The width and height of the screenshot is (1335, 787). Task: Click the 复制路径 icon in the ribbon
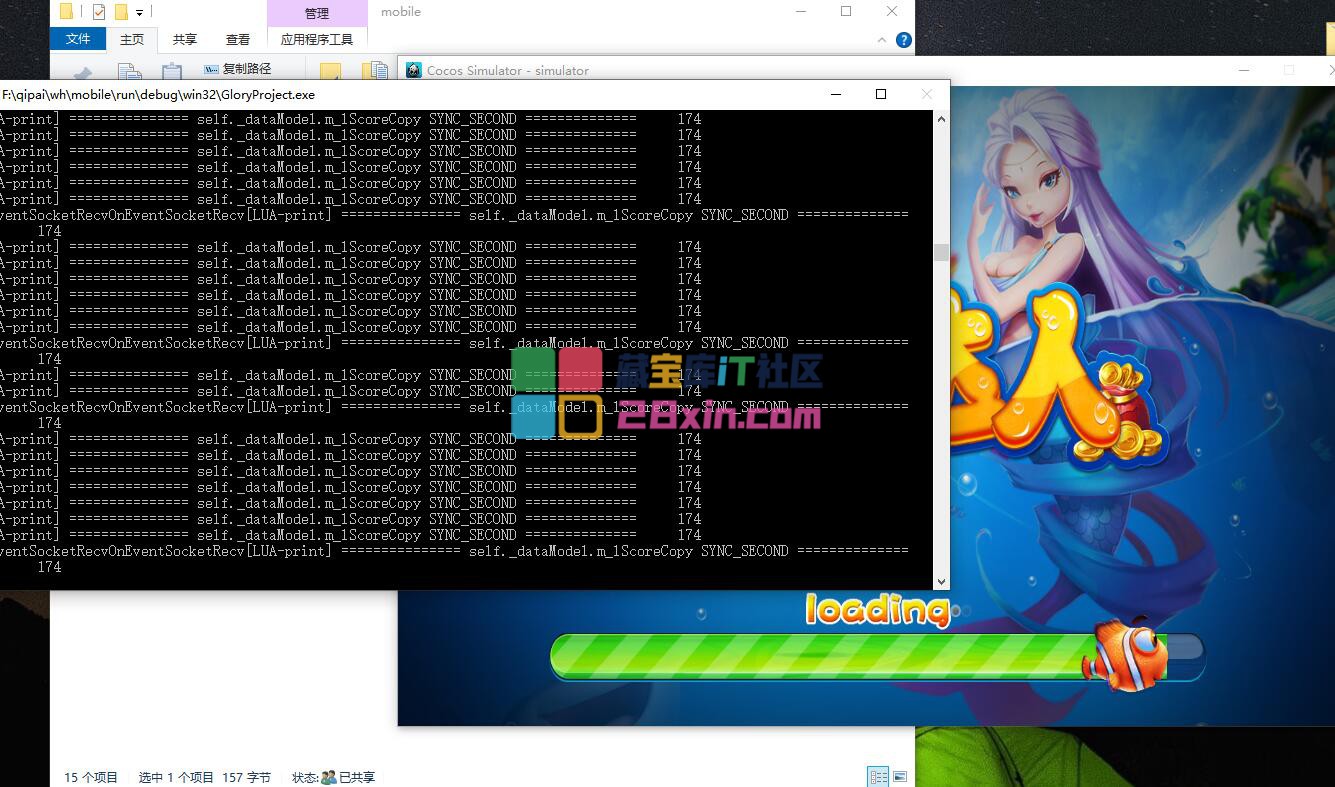(x=211, y=69)
